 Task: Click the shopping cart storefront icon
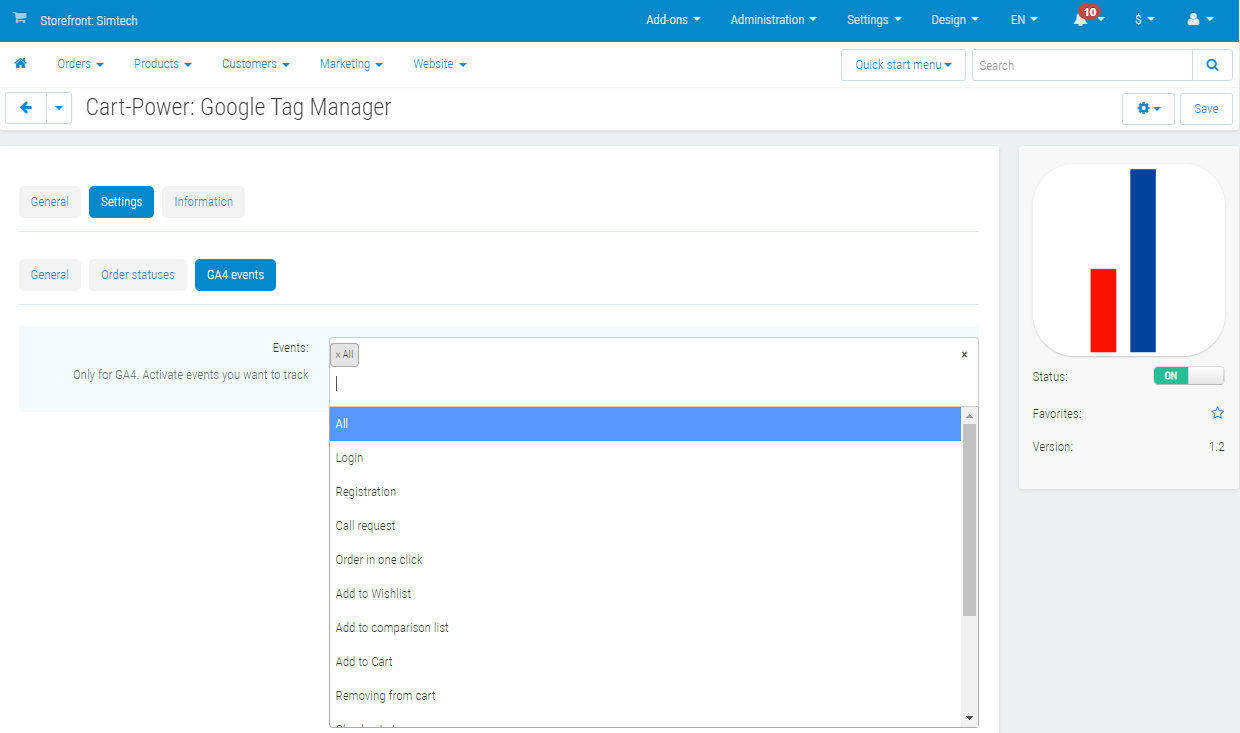coord(19,19)
